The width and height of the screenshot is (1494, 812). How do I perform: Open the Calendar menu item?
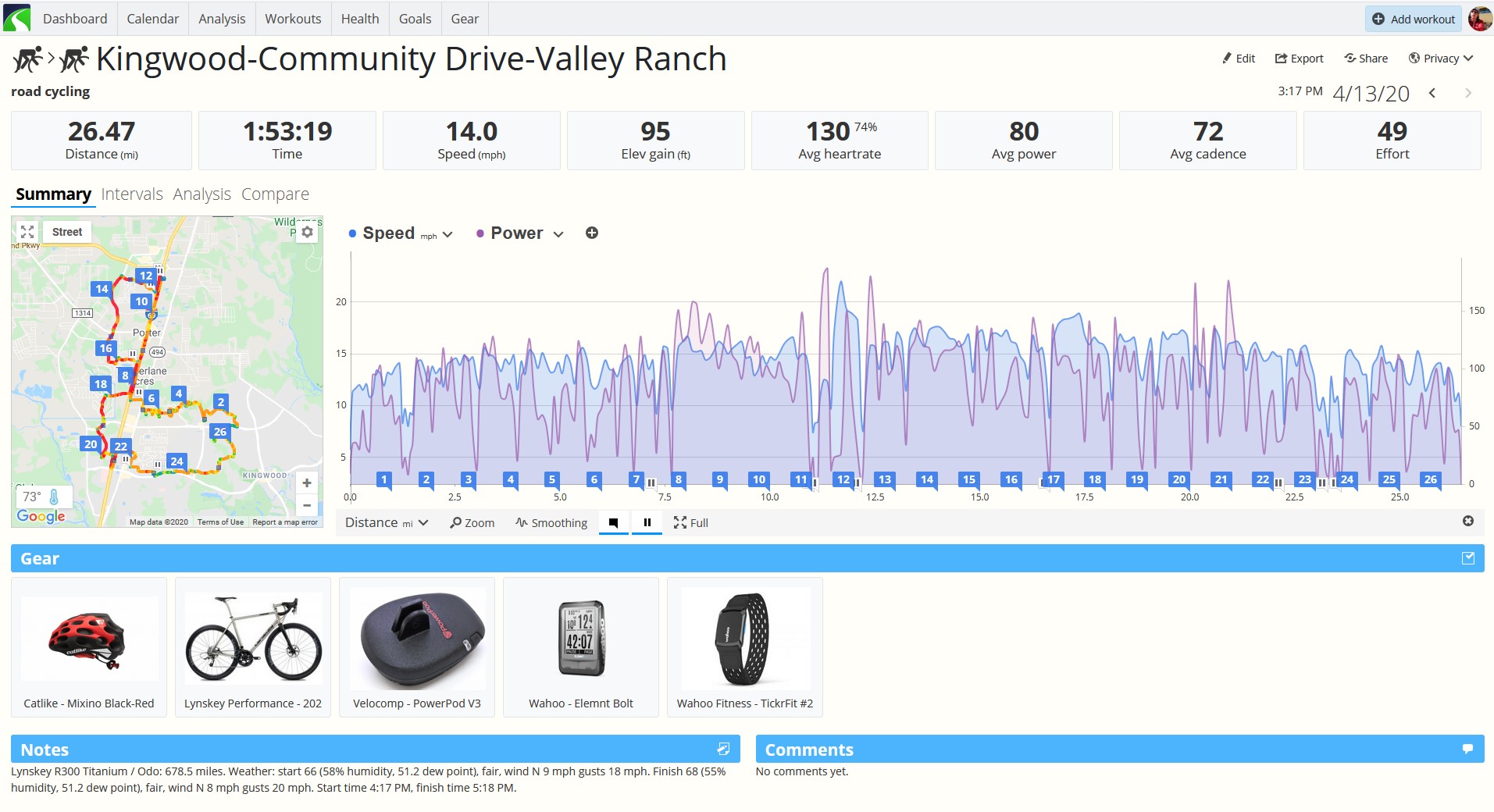pyautogui.click(x=153, y=19)
